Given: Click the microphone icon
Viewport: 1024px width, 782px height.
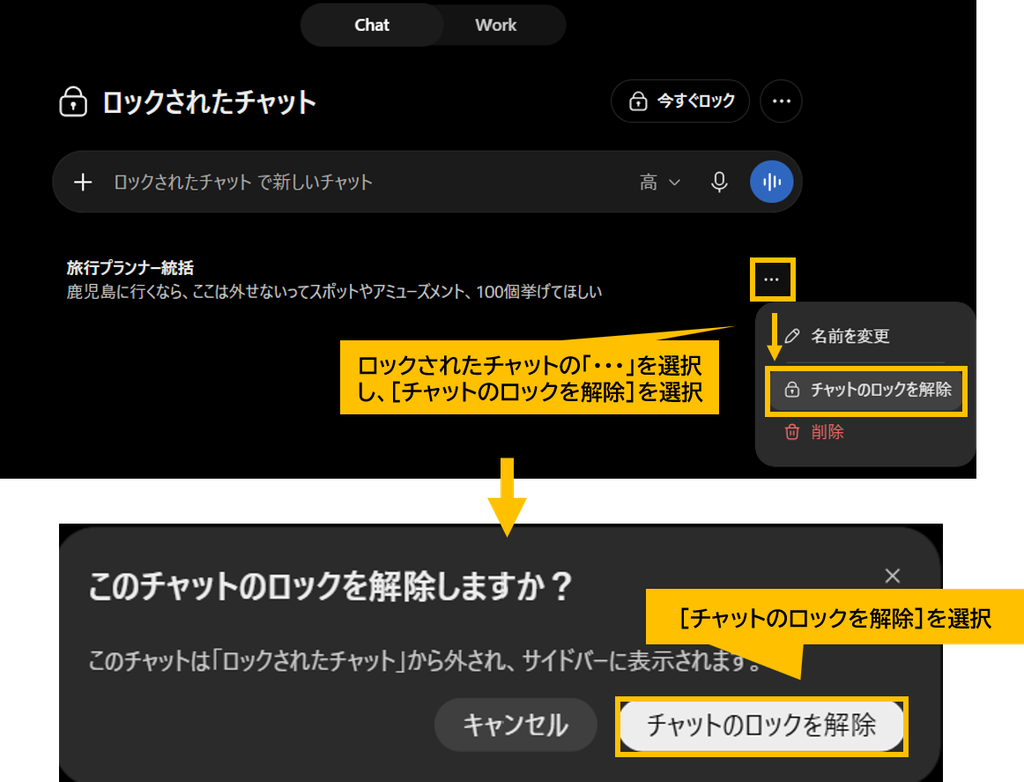Looking at the screenshot, I should coord(719,182).
